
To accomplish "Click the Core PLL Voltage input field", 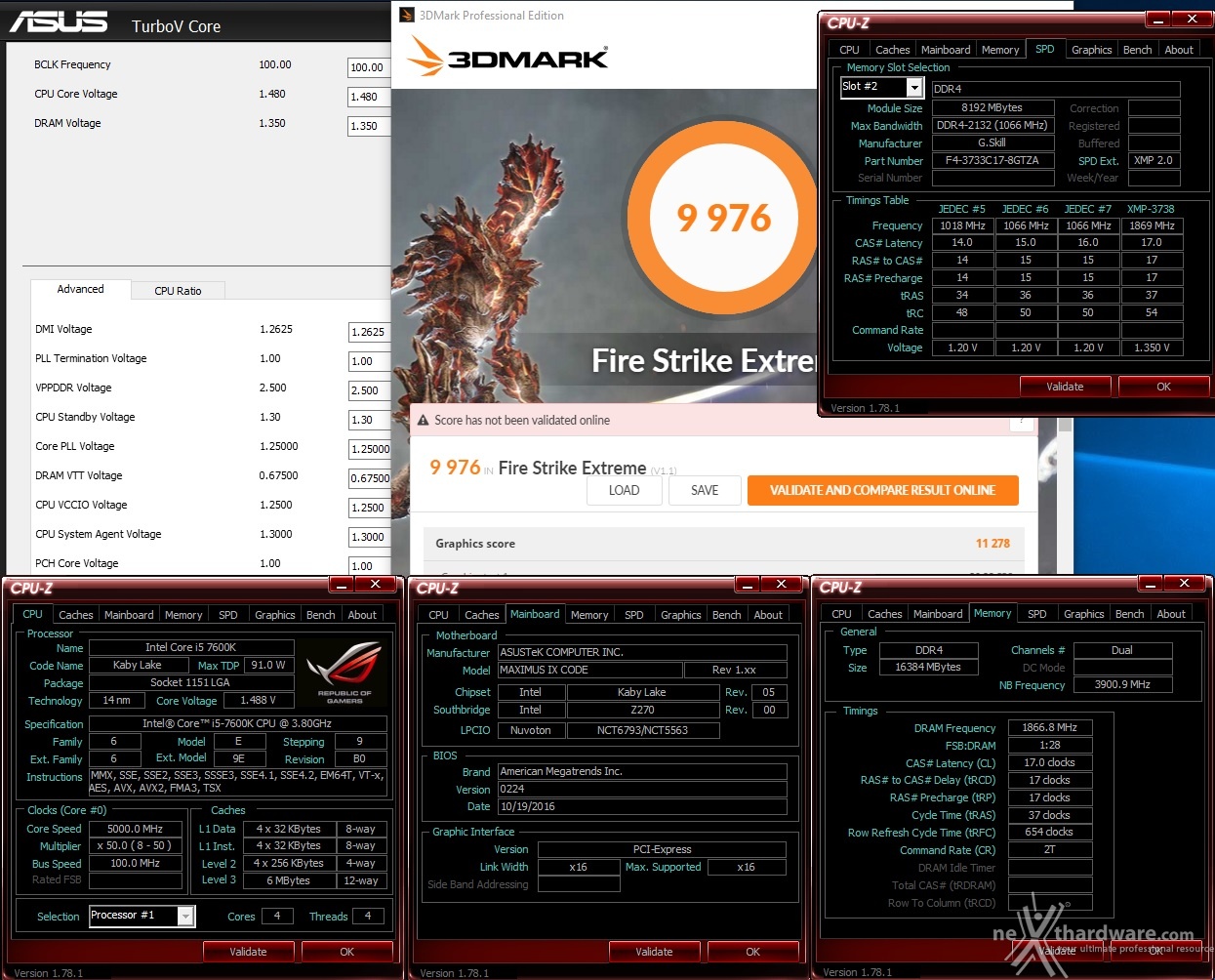I will pyautogui.click(x=369, y=449).
